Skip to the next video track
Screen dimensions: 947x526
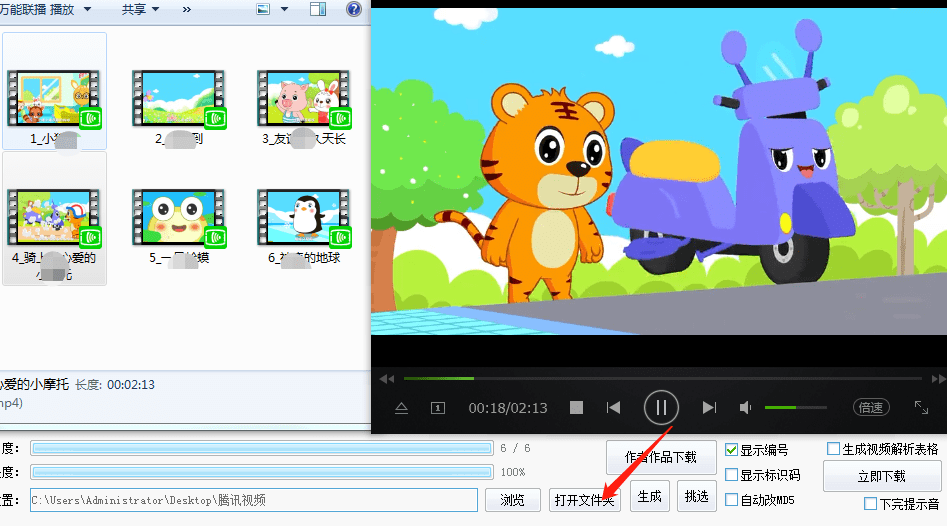tap(709, 408)
